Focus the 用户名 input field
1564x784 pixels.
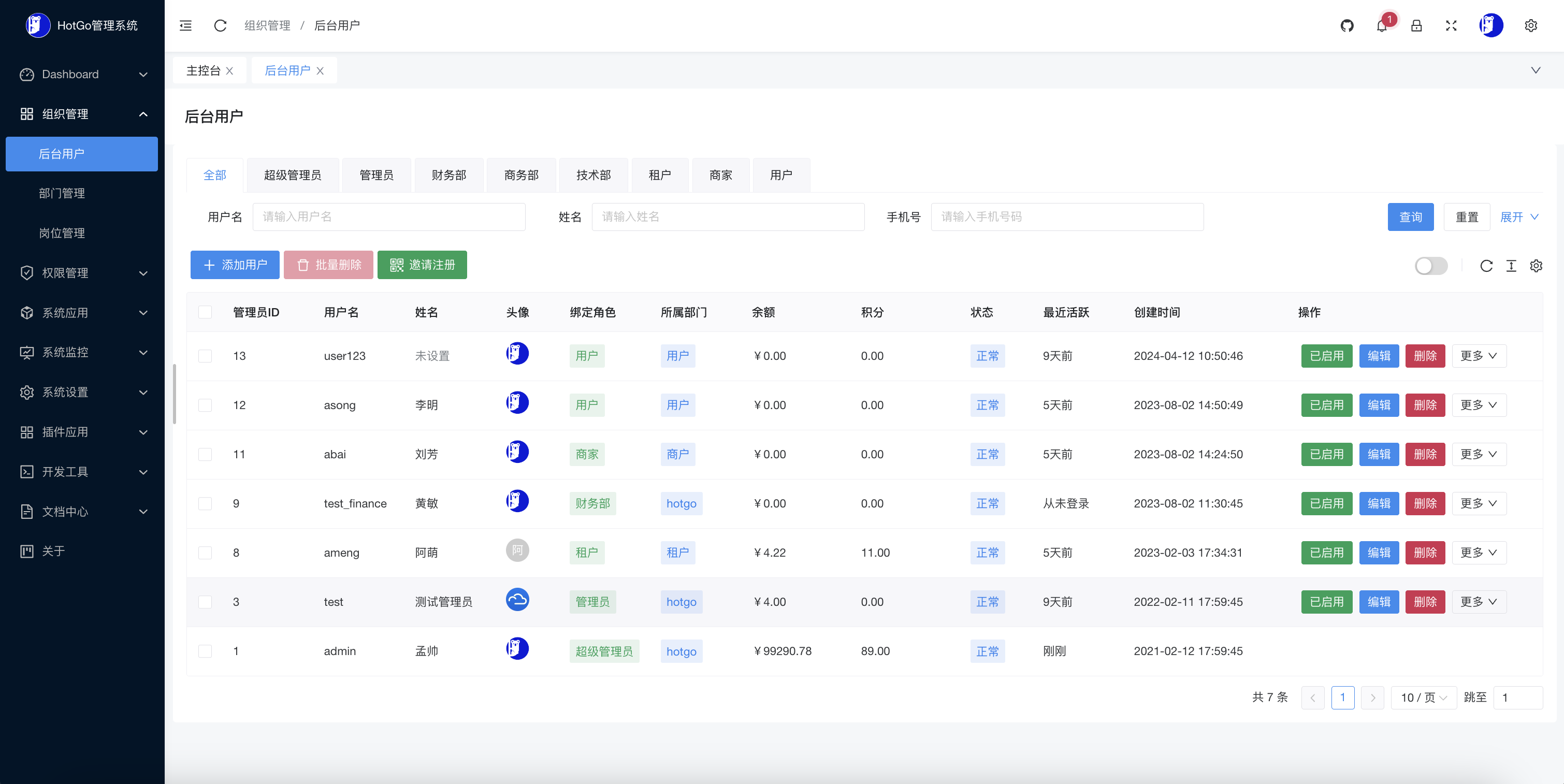[x=388, y=217]
